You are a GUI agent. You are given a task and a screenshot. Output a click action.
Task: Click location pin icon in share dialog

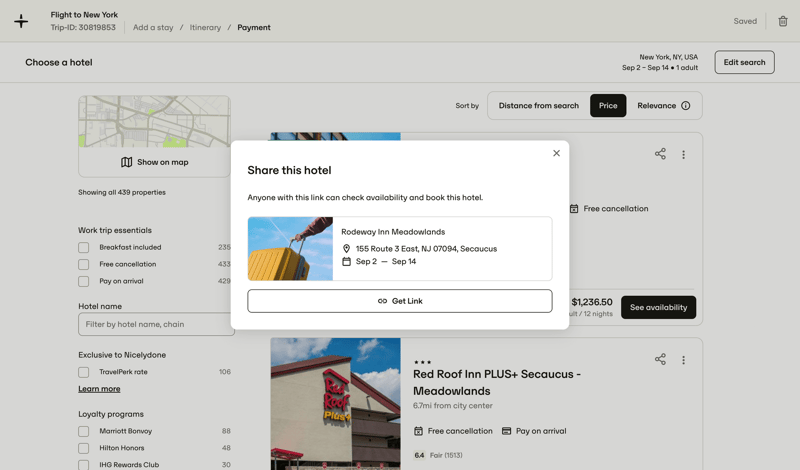pos(346,249)
